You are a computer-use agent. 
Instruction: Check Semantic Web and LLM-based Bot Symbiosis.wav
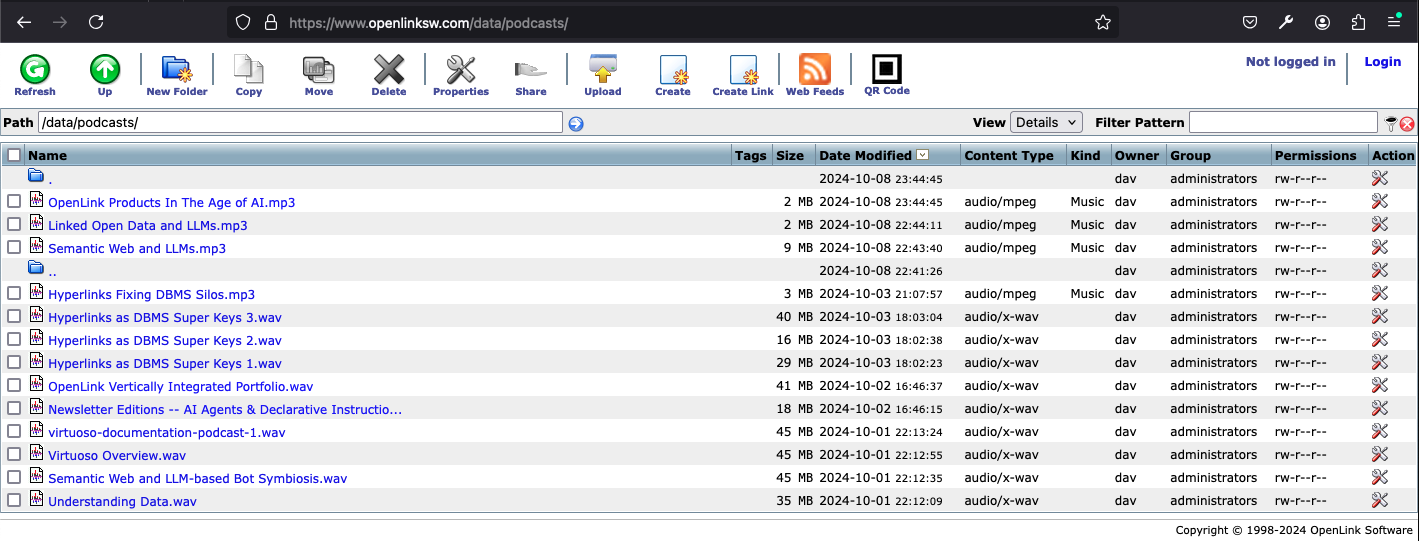click(14, 477)
